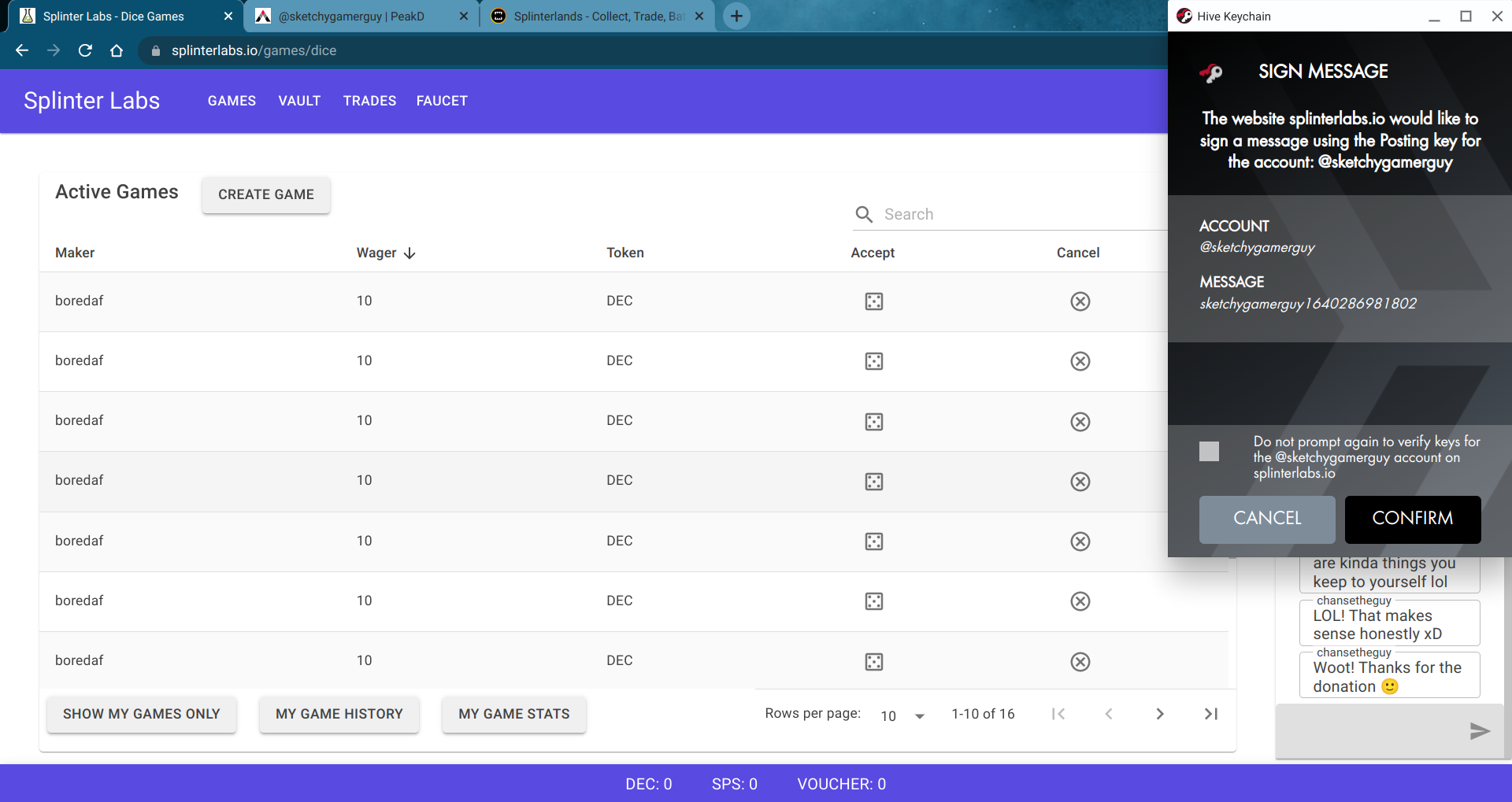Click the DEC: 0 balance
This screenshot has height=802, width=1512.
649,784
